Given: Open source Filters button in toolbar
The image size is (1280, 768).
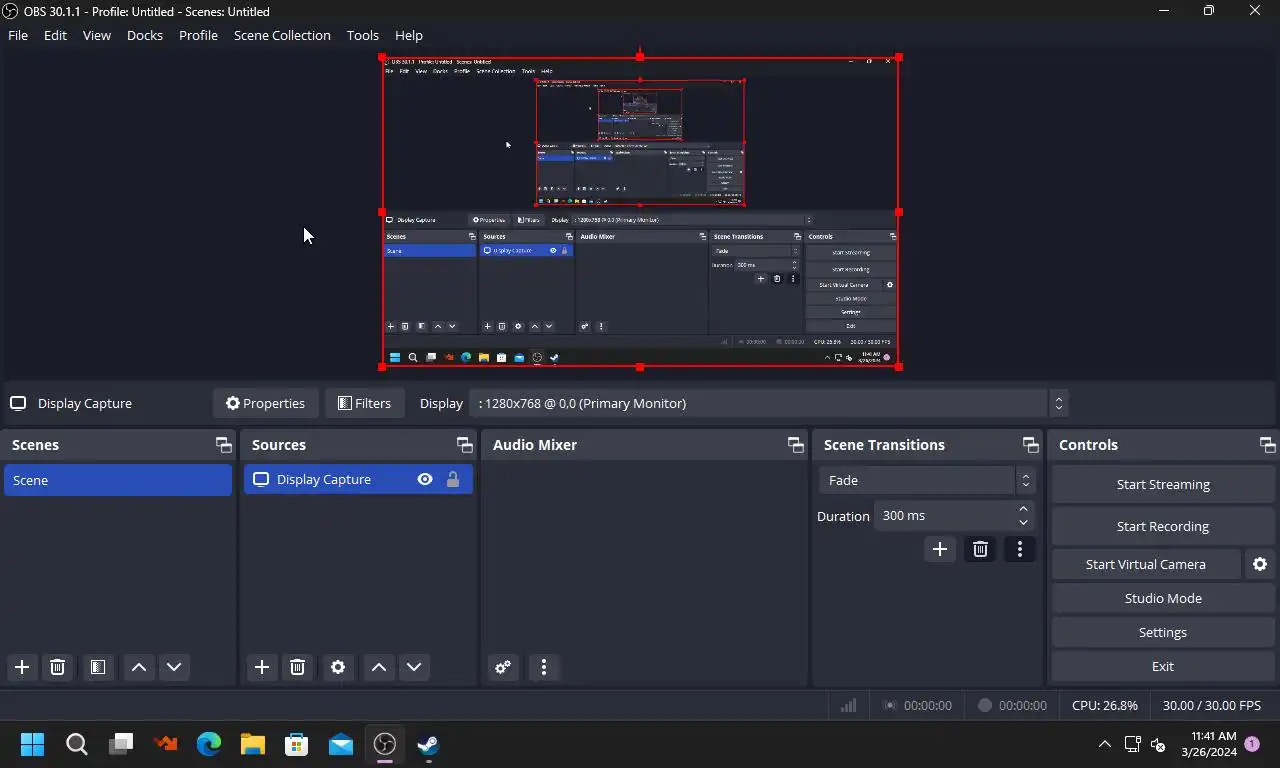Looking at the screenshot, I should (364, 403).
